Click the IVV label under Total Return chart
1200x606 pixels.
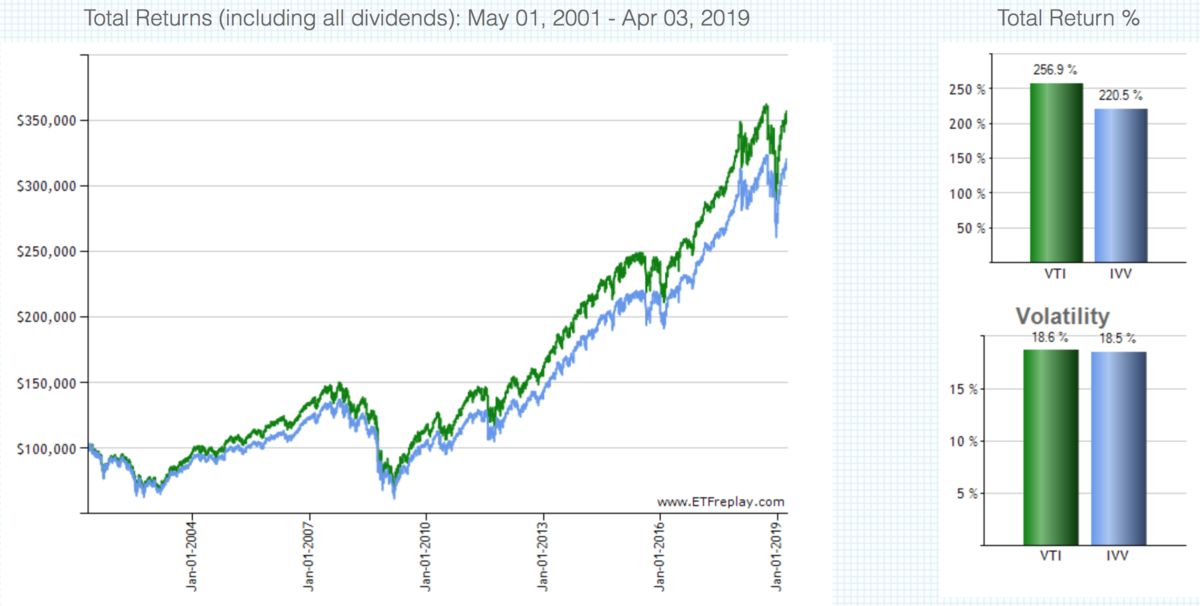pyautogui.click(x=1121, y=272)
